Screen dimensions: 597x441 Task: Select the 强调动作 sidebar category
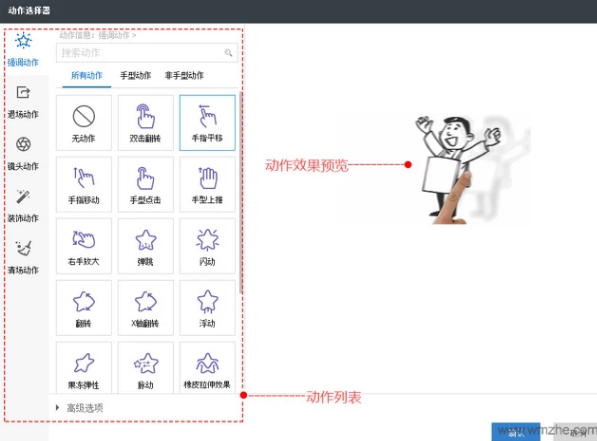[23, 50]
